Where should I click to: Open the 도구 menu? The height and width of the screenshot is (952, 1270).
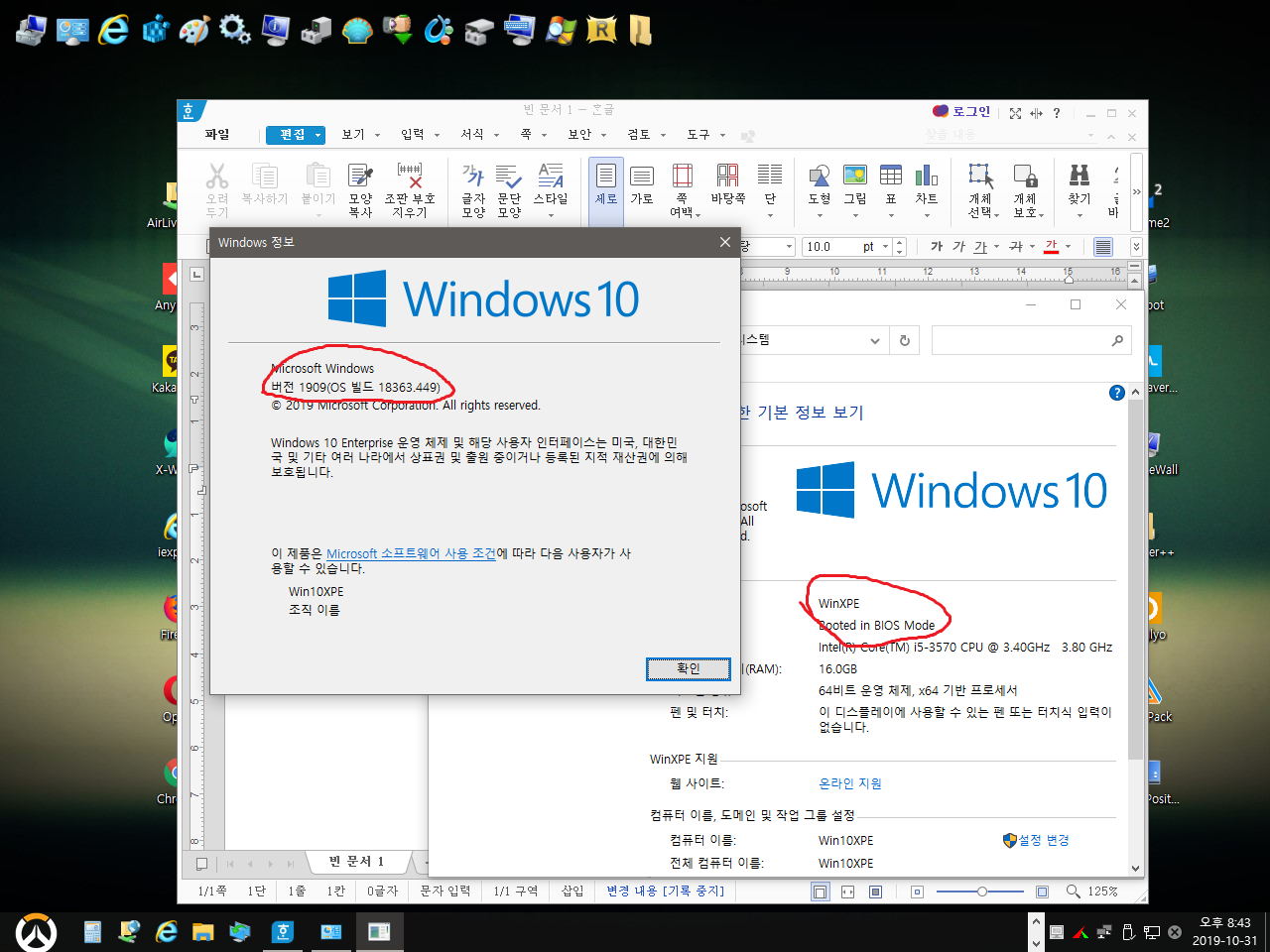(x=698, y=135)
